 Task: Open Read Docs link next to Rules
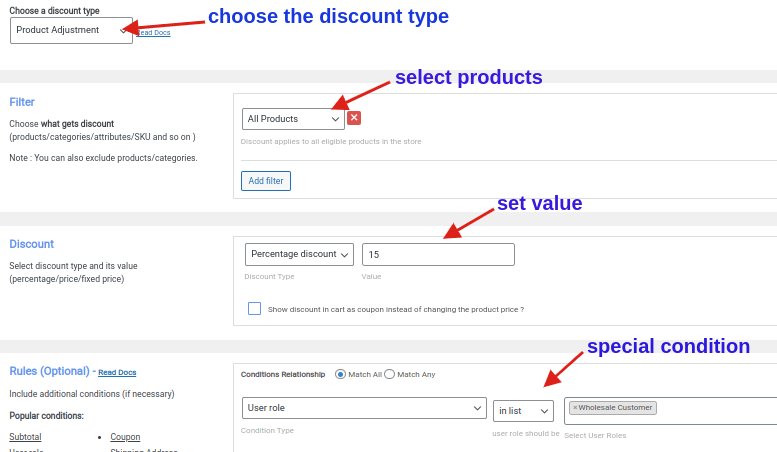(x=117, y=372)
